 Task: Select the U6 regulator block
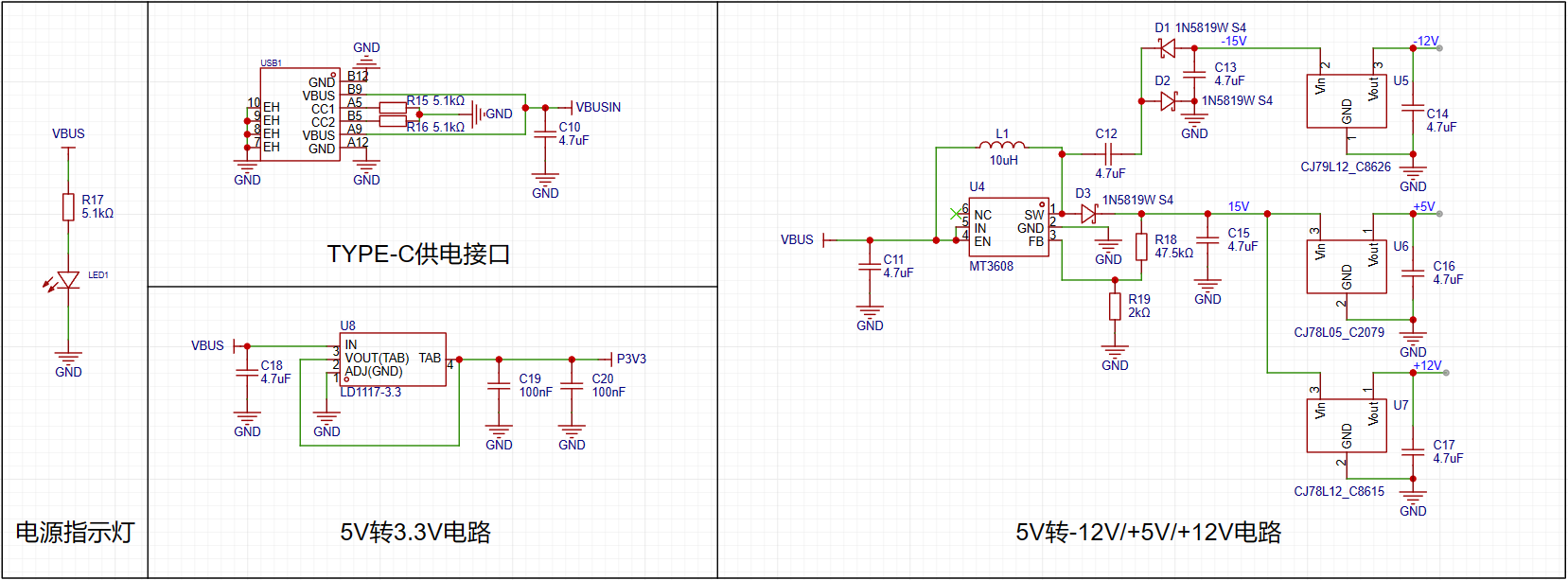pos(1347,267)
